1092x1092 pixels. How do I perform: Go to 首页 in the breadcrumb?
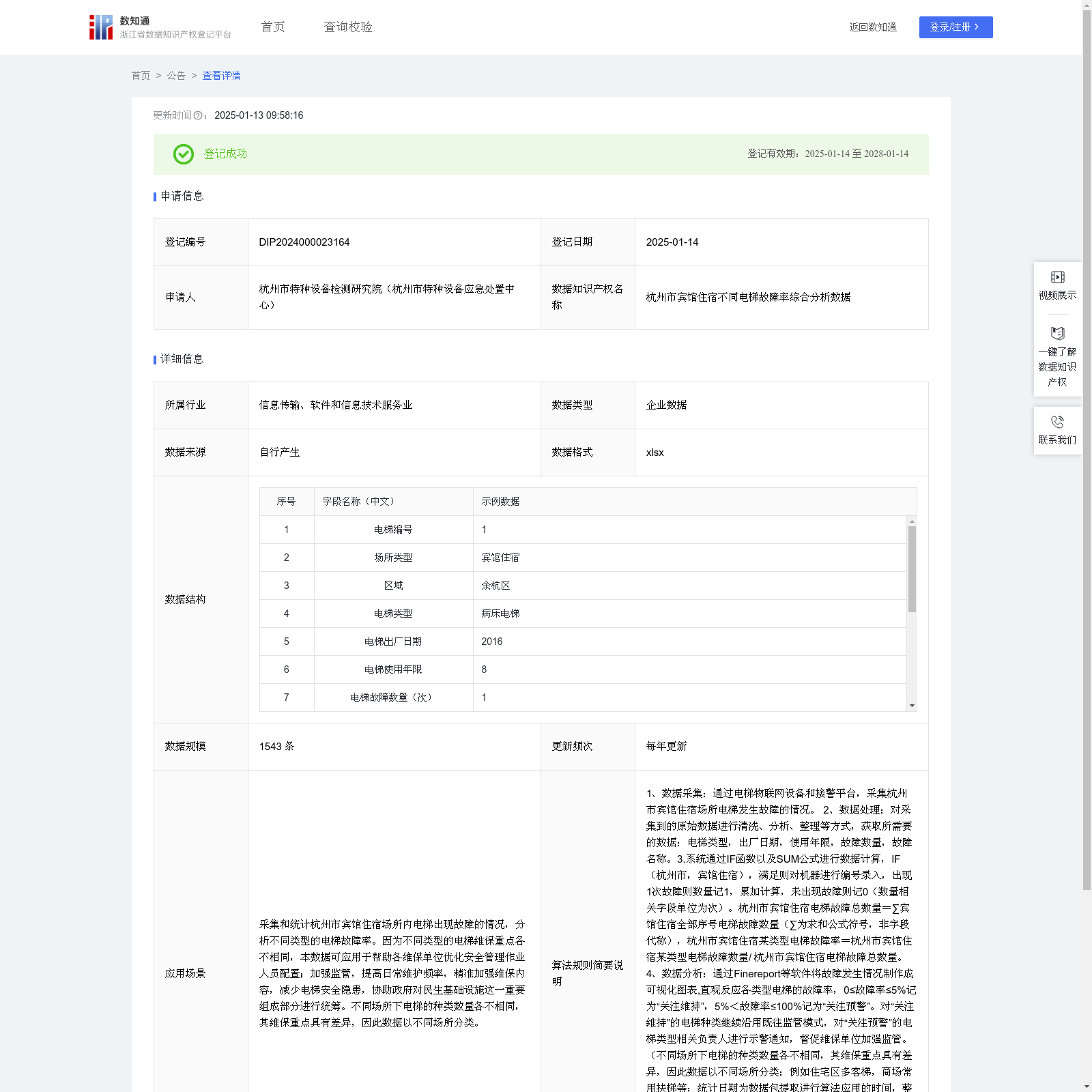[141, 76]
